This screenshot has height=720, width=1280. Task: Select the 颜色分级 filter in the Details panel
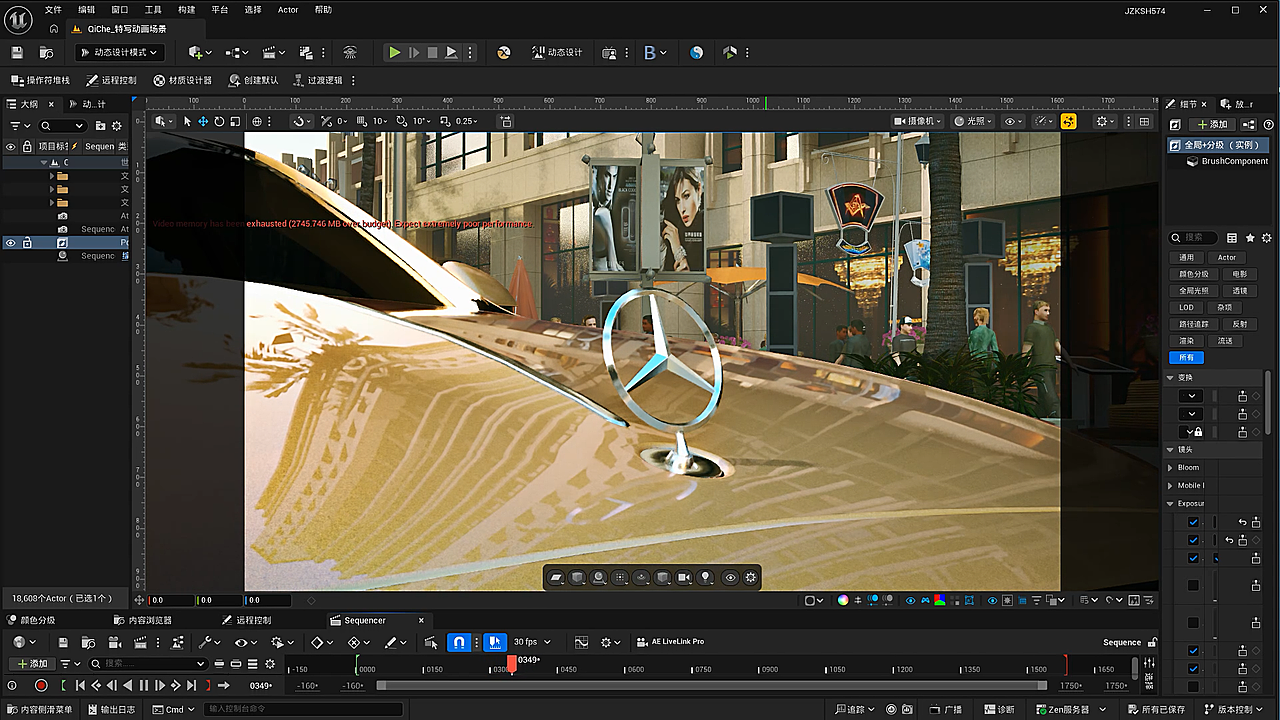[x=1194, y=274]
